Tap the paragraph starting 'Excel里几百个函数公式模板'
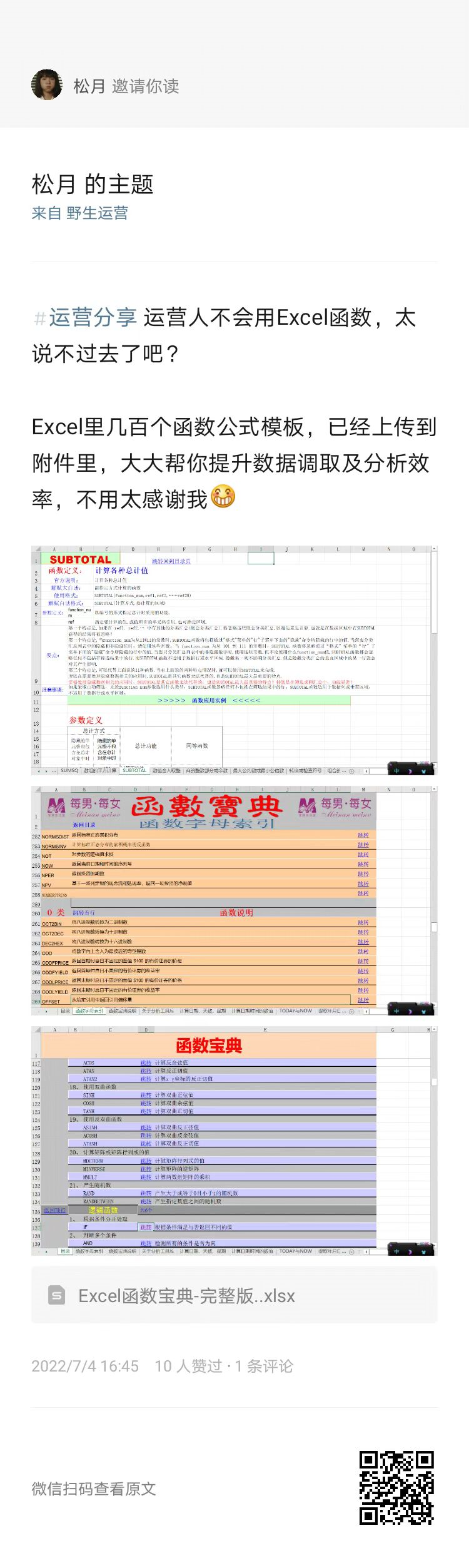This screenshot has width=469, height=1568. click(234, 463)
